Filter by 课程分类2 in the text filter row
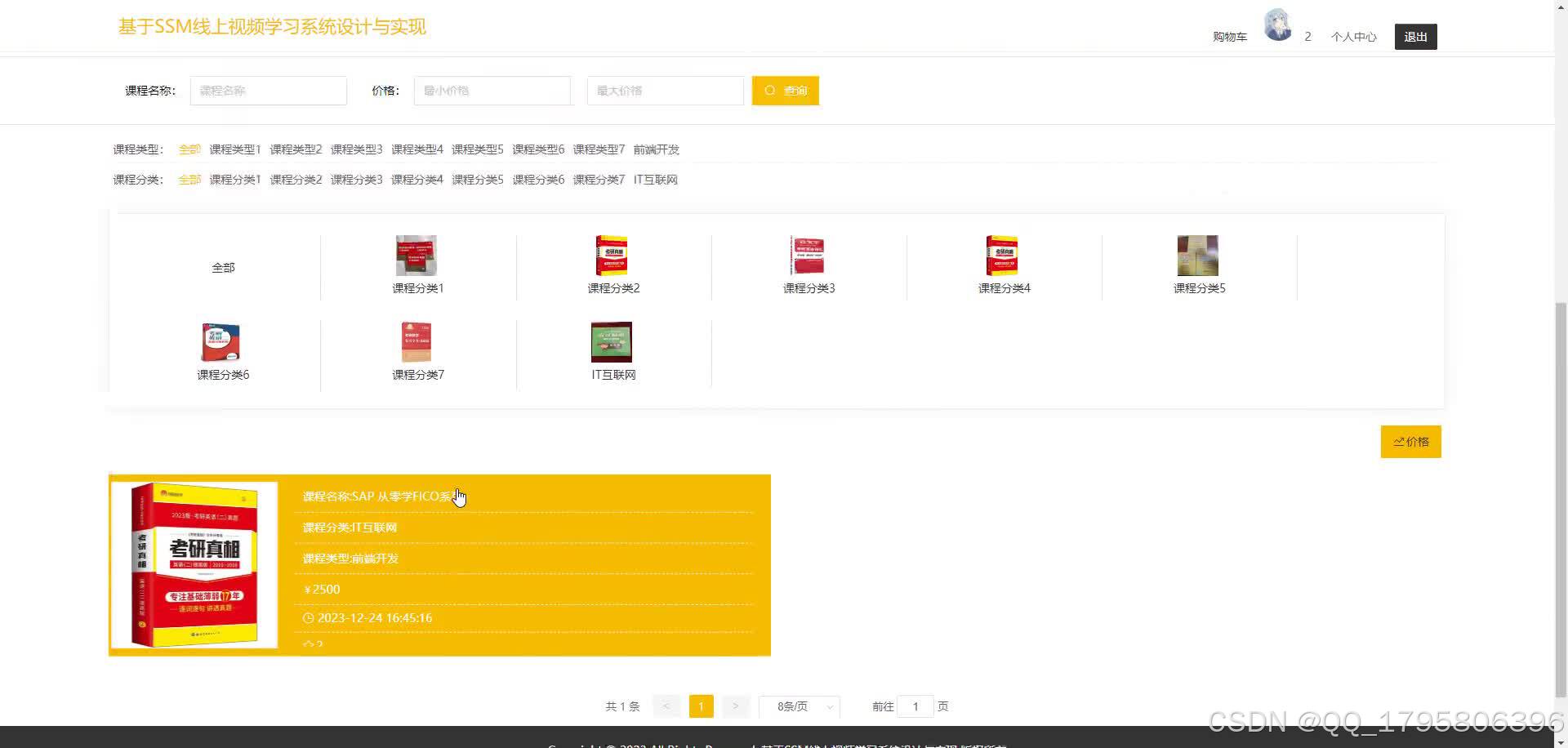The width and height of the screenshot is (1568, 748). point(296,180)
